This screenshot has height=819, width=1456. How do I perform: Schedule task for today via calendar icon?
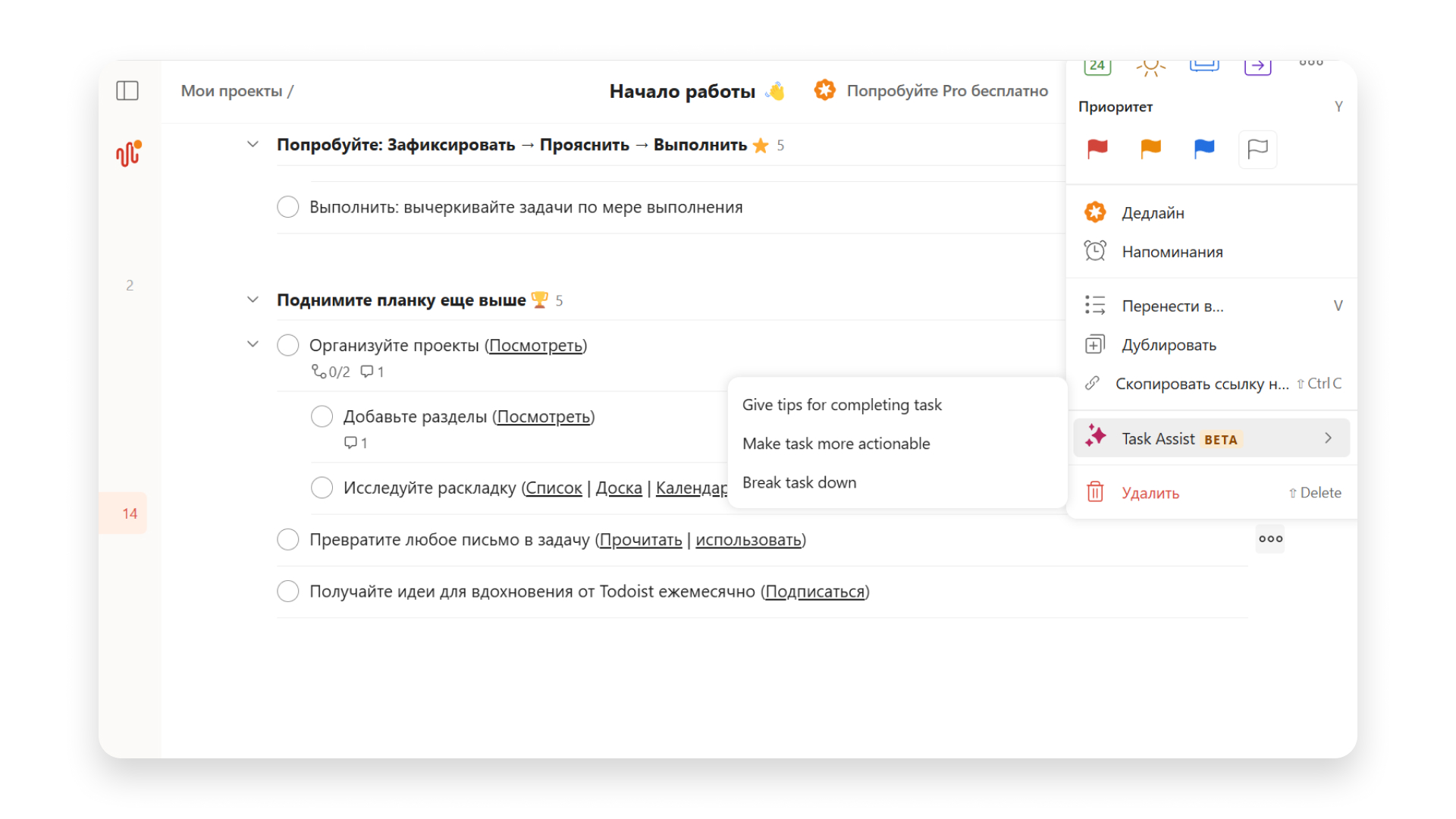(x=1097, y=66)
